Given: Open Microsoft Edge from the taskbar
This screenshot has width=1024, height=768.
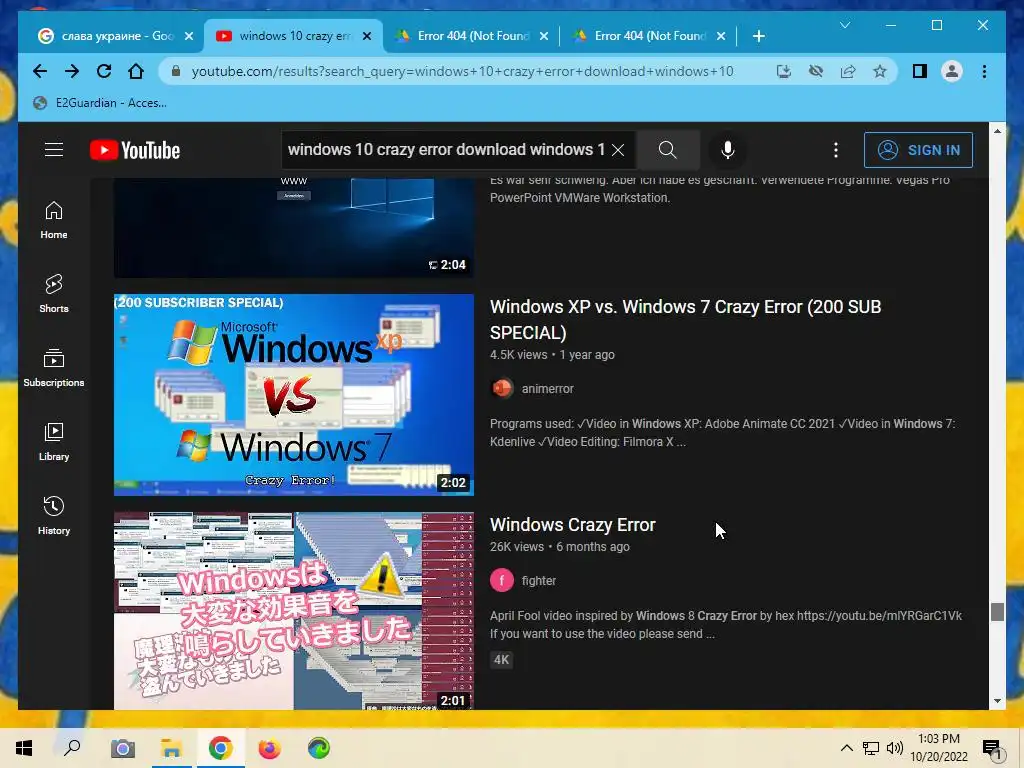Looking at the screenshot, I should coord(319,748).
